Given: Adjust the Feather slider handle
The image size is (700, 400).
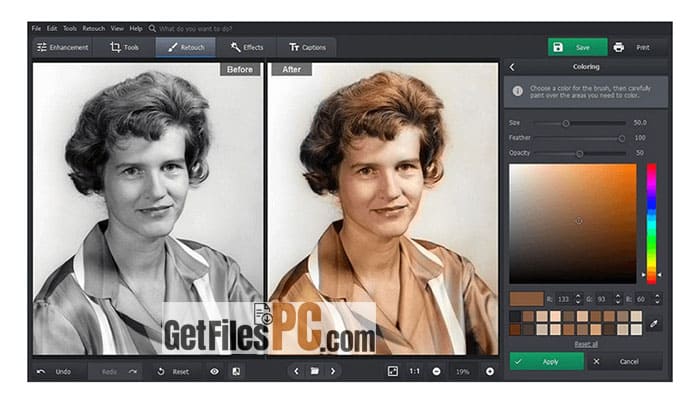Looking at the screenshot, I should (621, 138).
